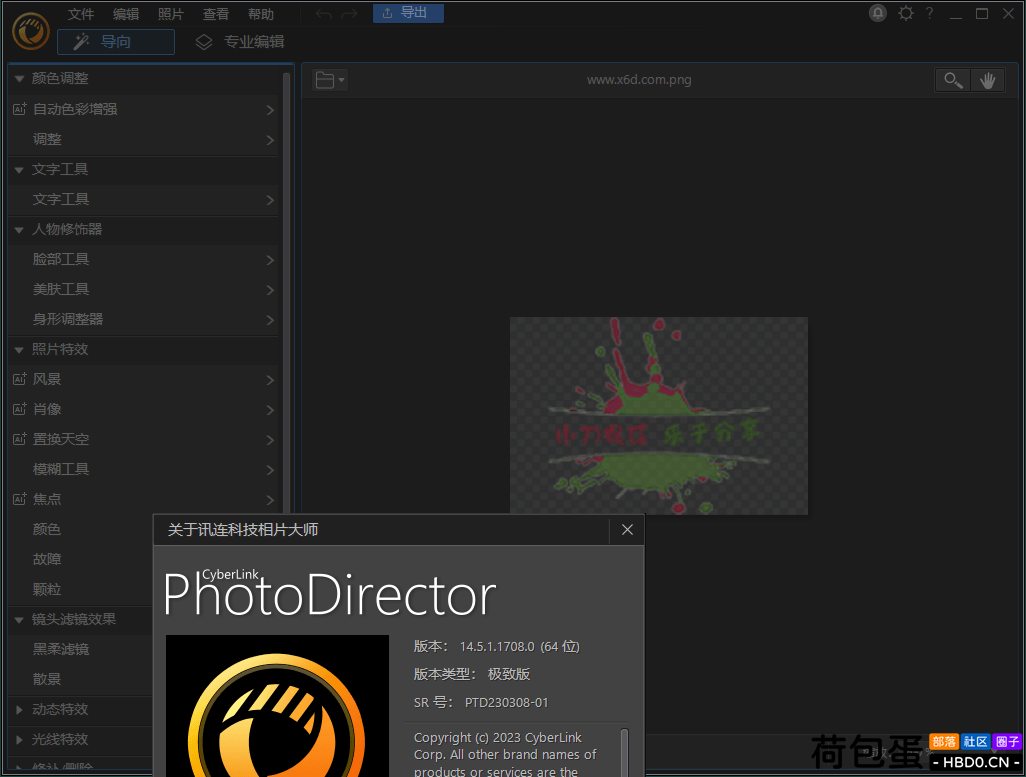Select the 颗粒 effect item
1026x777 pixels.
pos(46,589)
